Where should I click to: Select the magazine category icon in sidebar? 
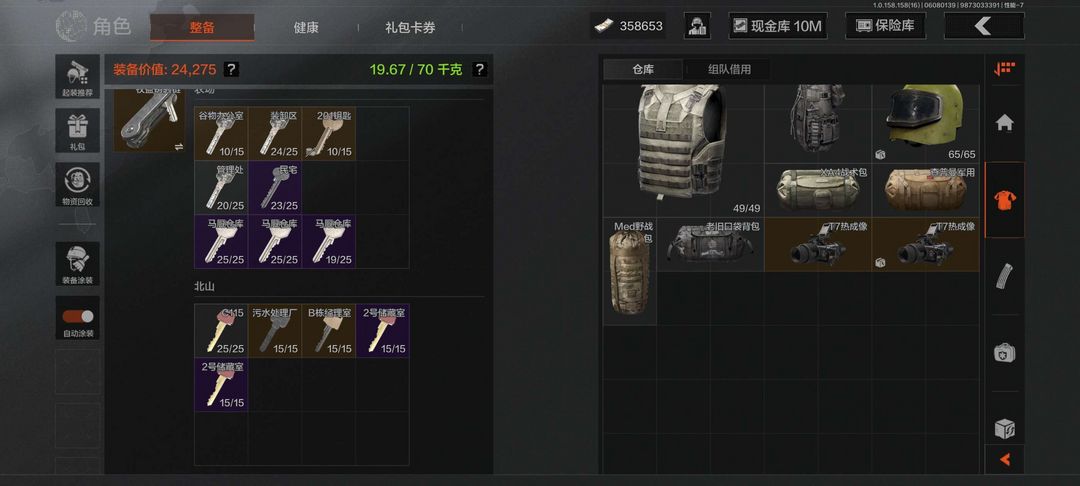[x=1004, y=277]
